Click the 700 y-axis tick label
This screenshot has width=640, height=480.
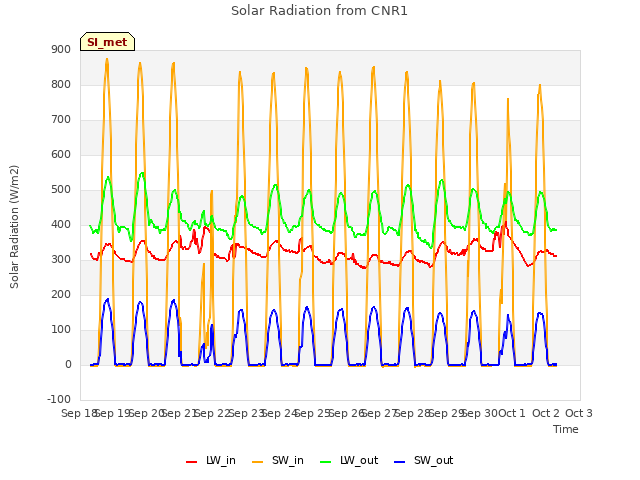tap(61, 120)
